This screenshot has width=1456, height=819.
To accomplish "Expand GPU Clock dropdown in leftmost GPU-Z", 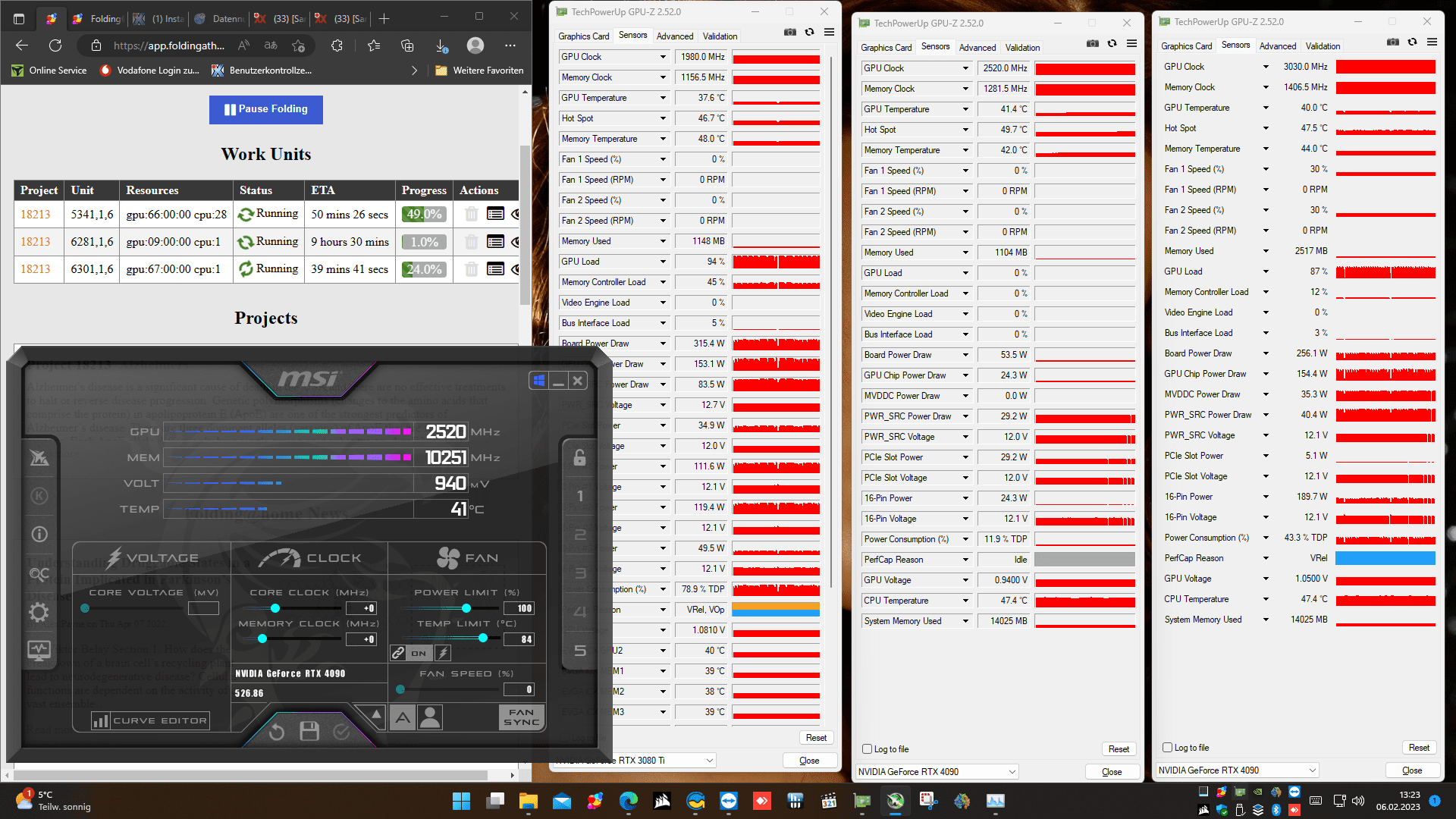I will tap(663, 57).
